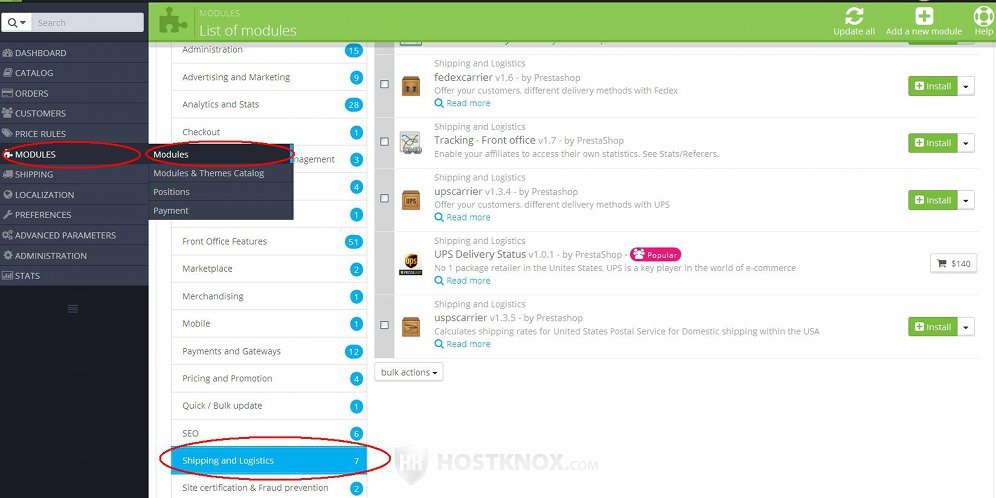Select the Checkout category
This screenshot has width=996, height=498.
(x=269, y=131)
